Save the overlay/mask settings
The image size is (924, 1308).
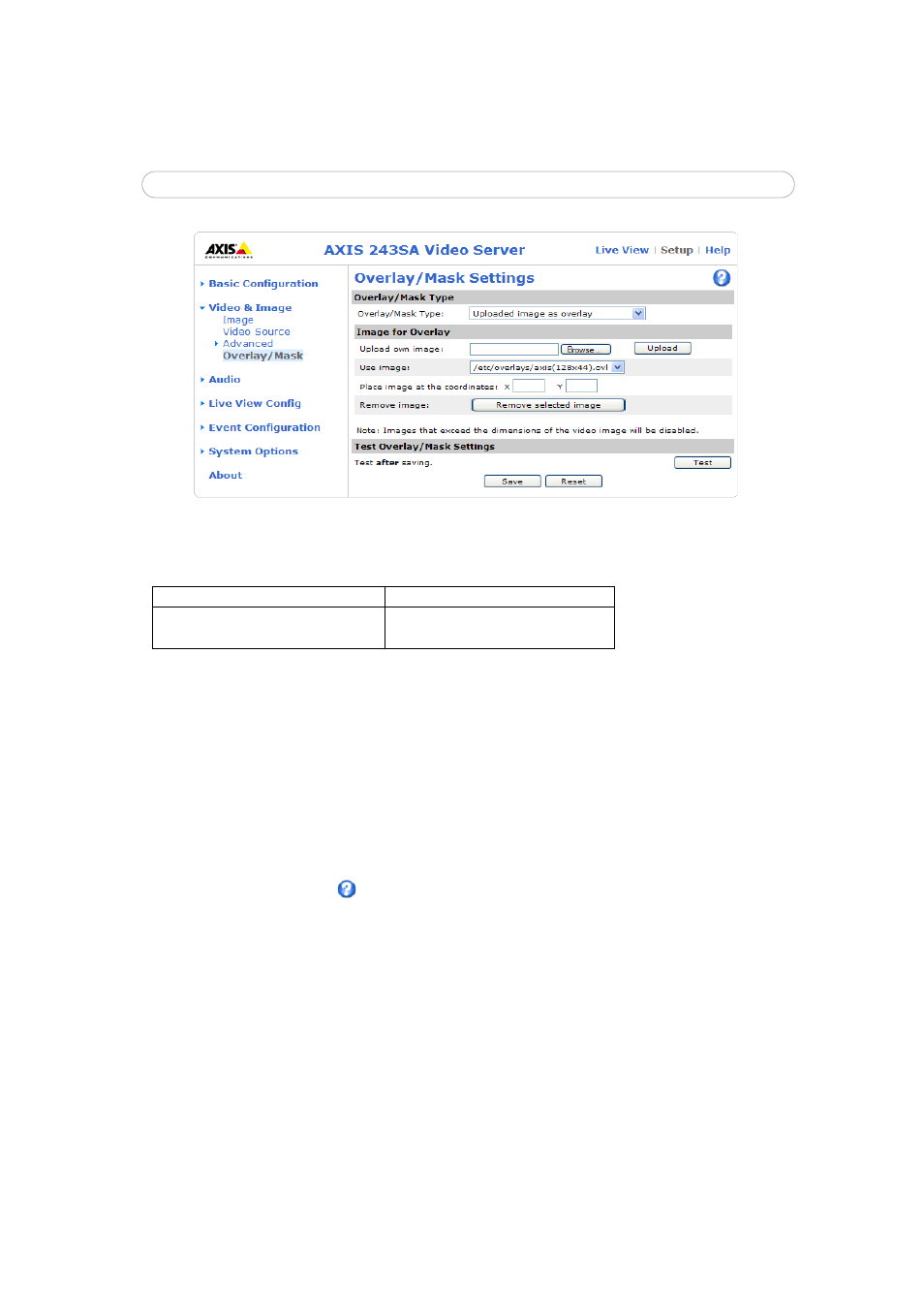[512, 482]
